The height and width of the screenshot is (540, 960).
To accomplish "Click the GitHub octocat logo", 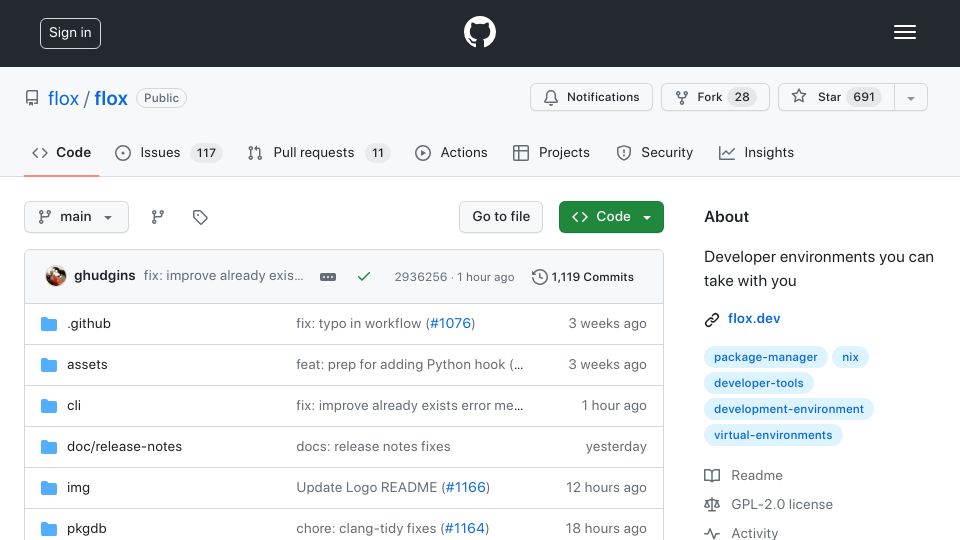I will pyautogui.click(x=479, y=32).
